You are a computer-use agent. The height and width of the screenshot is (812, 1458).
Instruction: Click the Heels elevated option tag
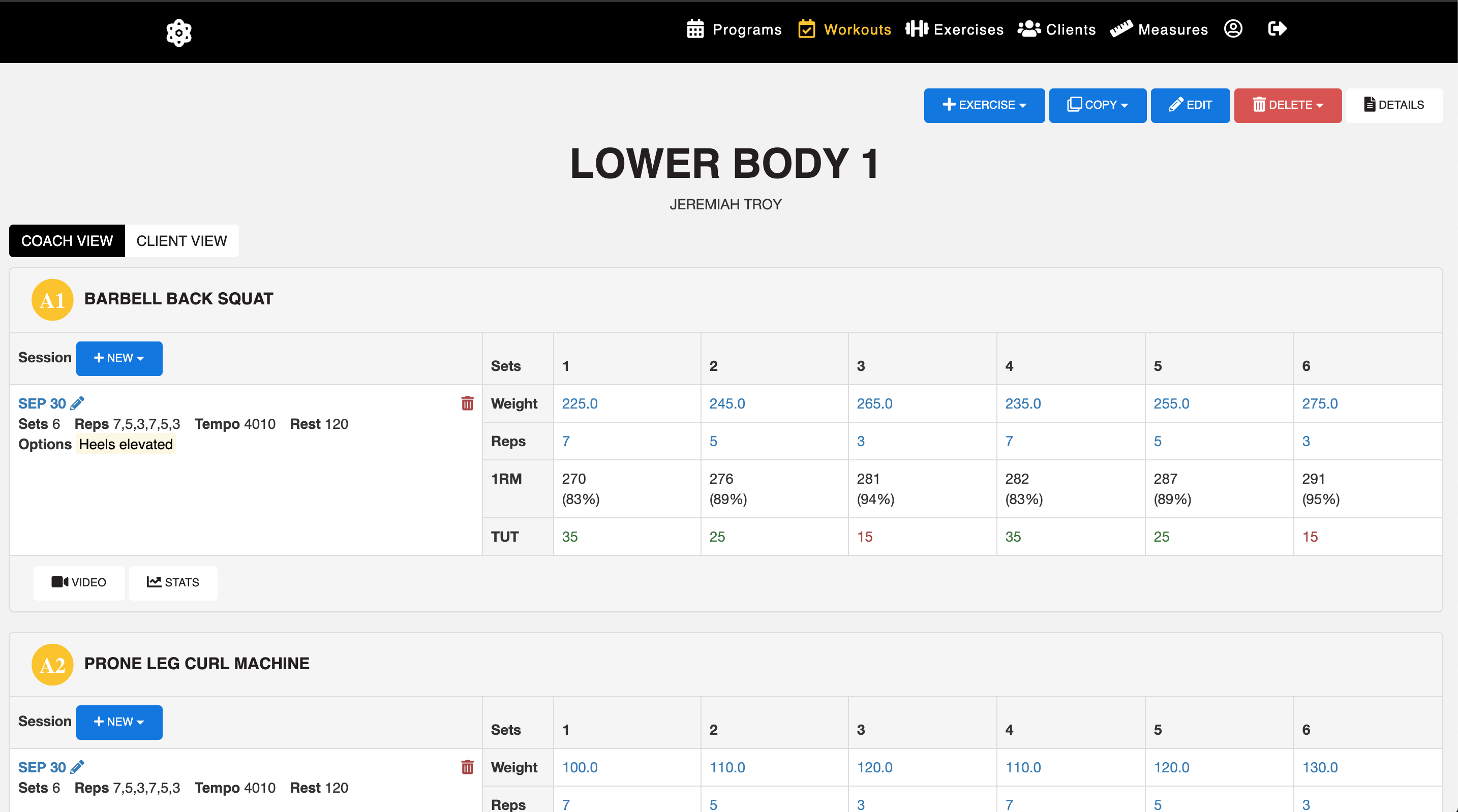126,444
